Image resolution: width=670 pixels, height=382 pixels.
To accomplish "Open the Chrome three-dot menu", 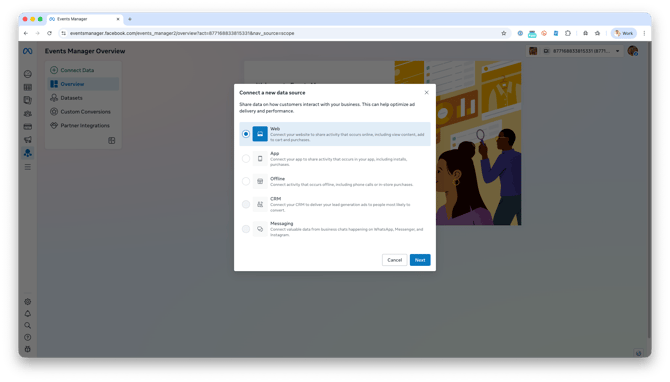I will pos(644,33).
